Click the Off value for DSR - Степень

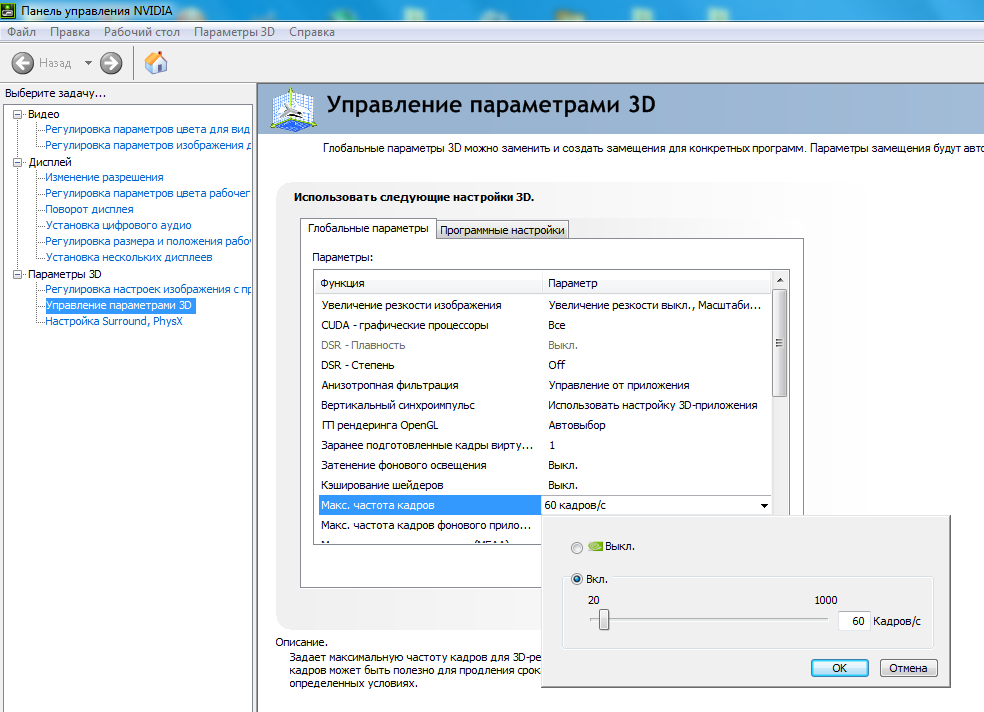click(557, 365)
